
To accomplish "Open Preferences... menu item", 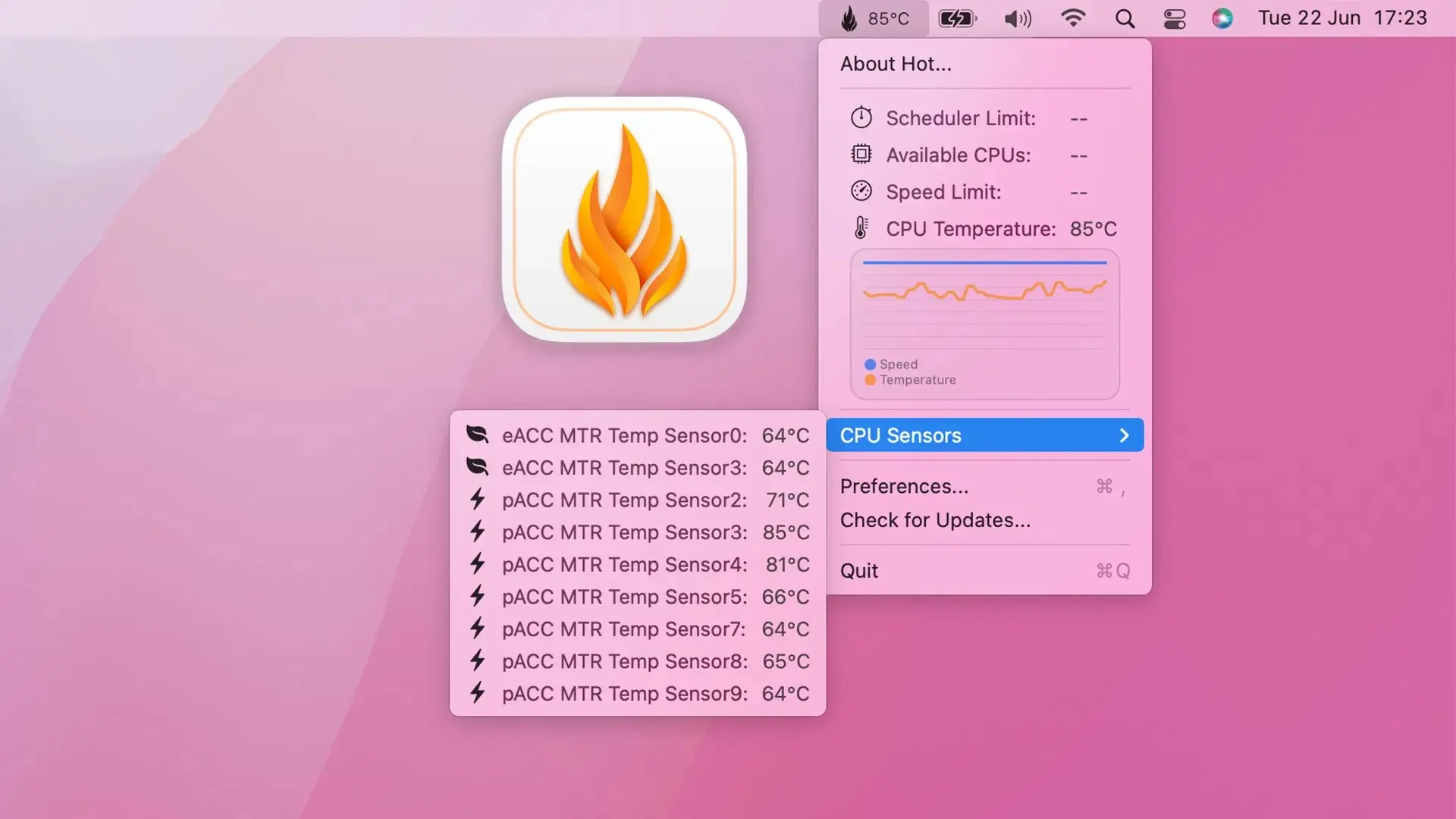I will 984,486.
